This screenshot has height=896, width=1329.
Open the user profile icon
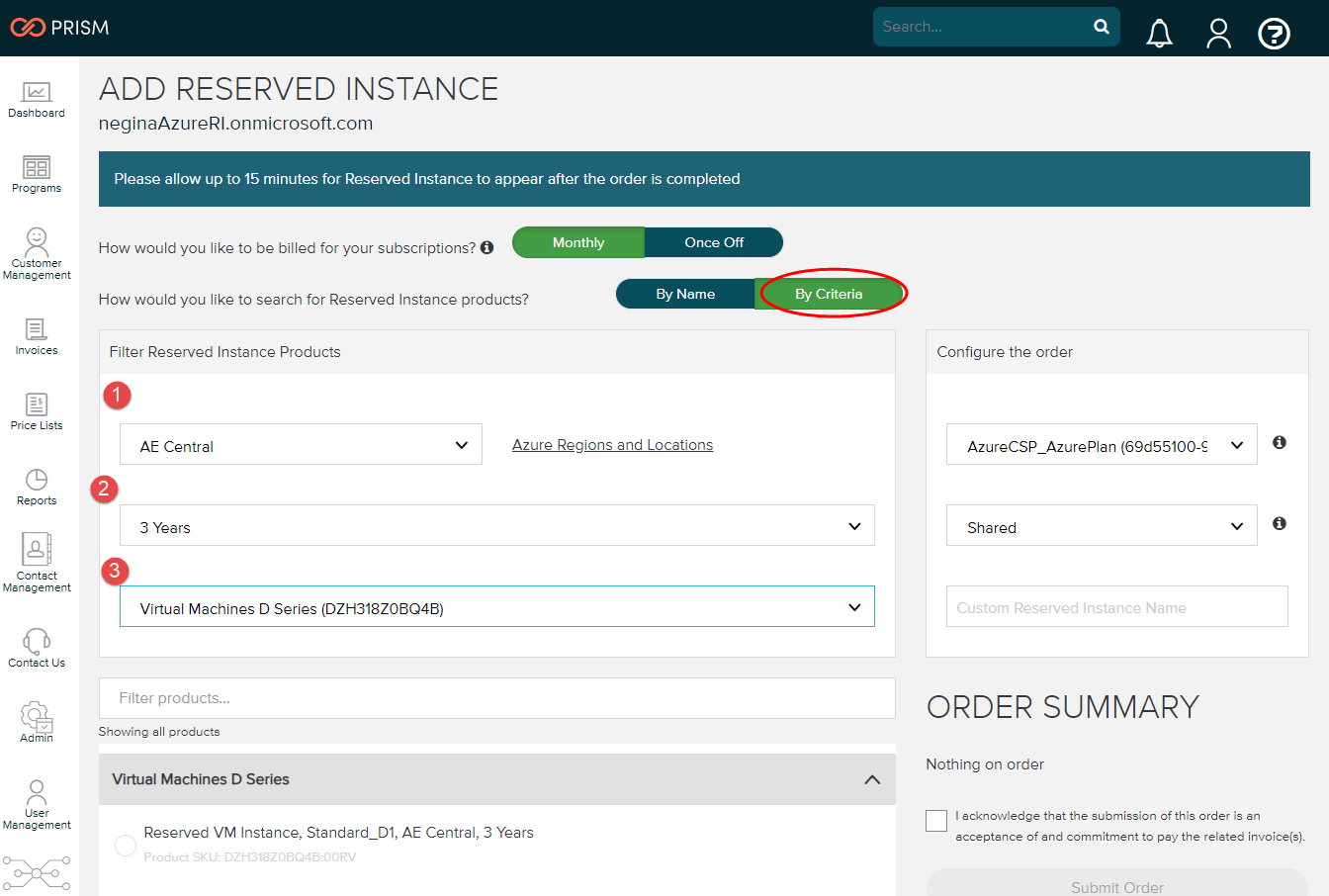coord(1218,34)
